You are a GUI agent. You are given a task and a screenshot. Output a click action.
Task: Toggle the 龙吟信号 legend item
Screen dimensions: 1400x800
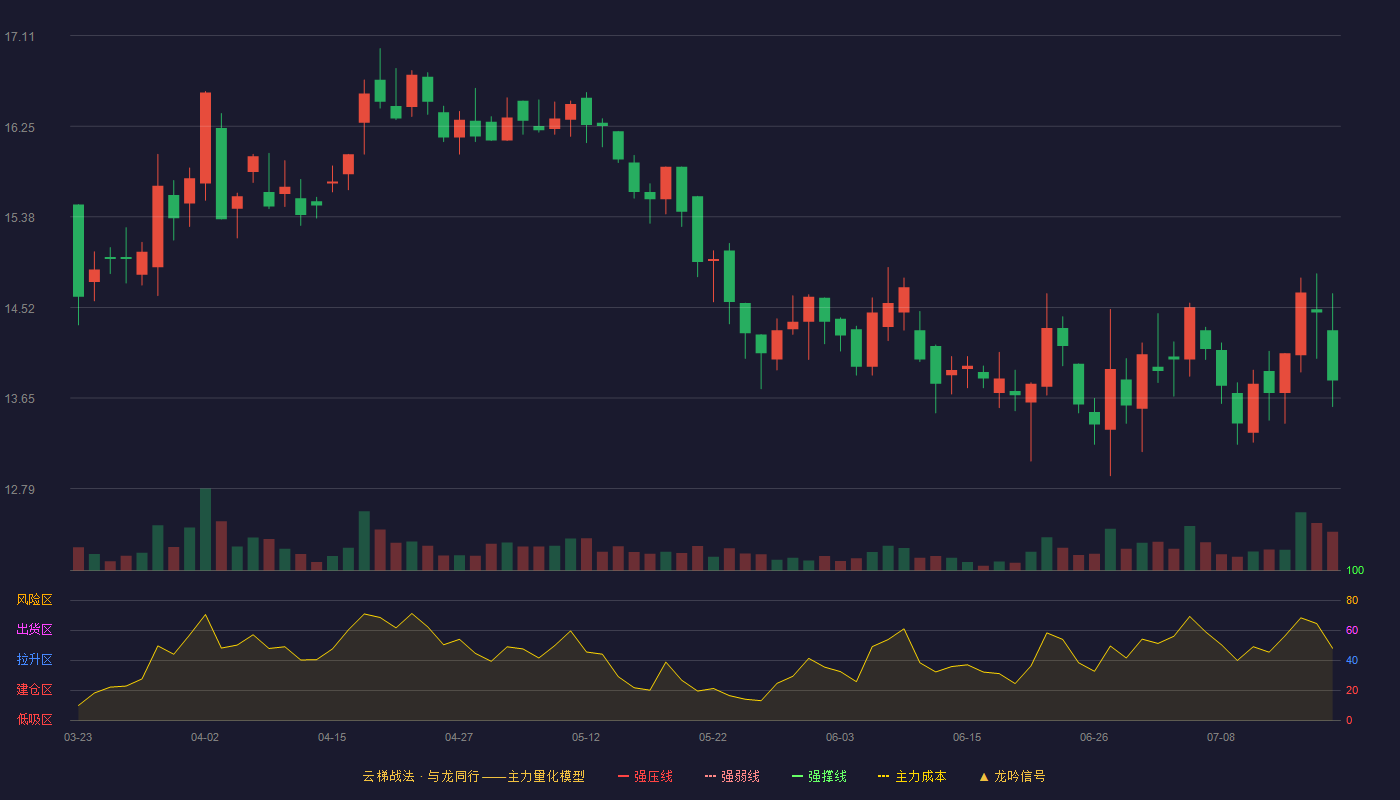pos(1012,776)
